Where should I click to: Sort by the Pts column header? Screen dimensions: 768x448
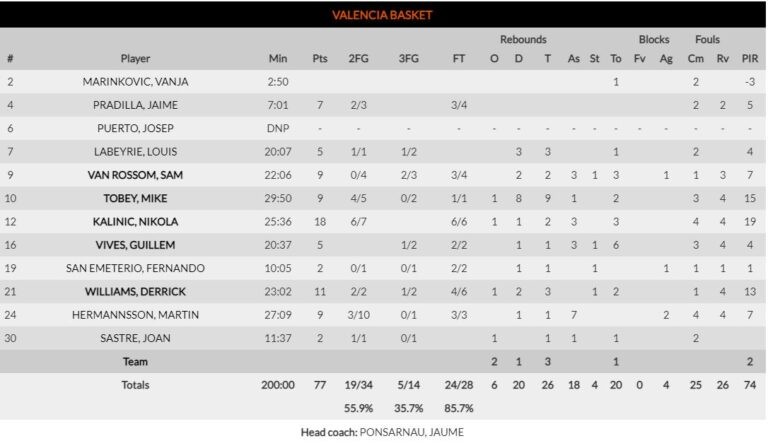tap(319, 58)
